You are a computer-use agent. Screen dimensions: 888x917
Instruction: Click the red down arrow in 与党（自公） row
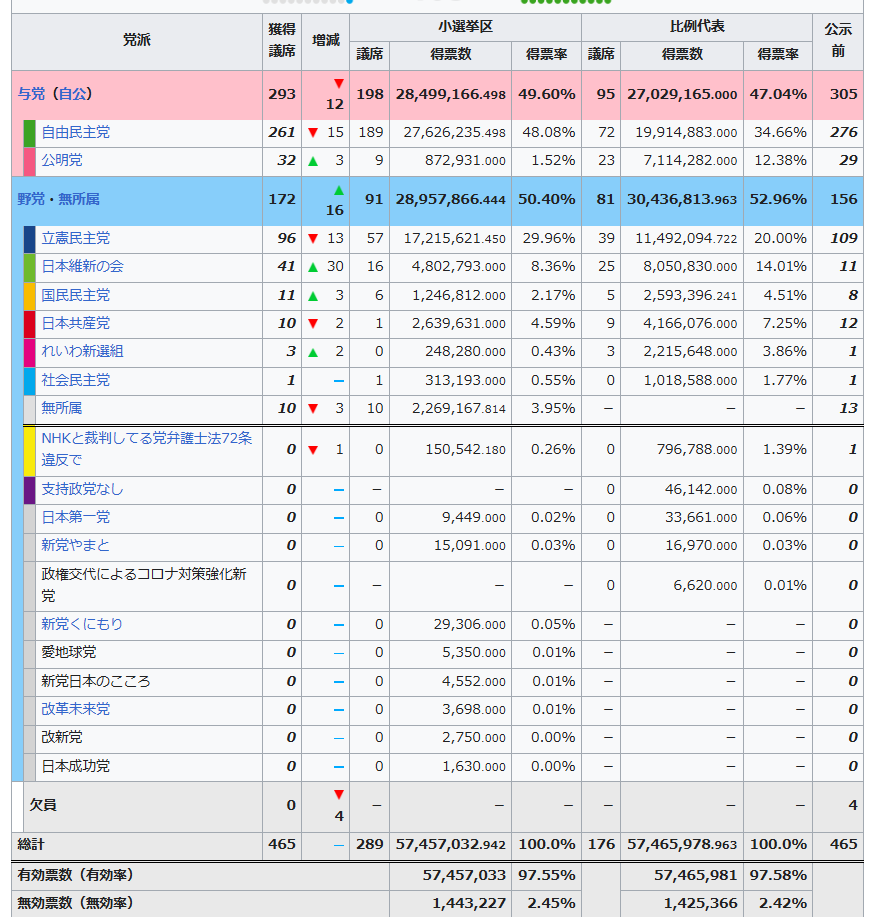click(339, 84)
